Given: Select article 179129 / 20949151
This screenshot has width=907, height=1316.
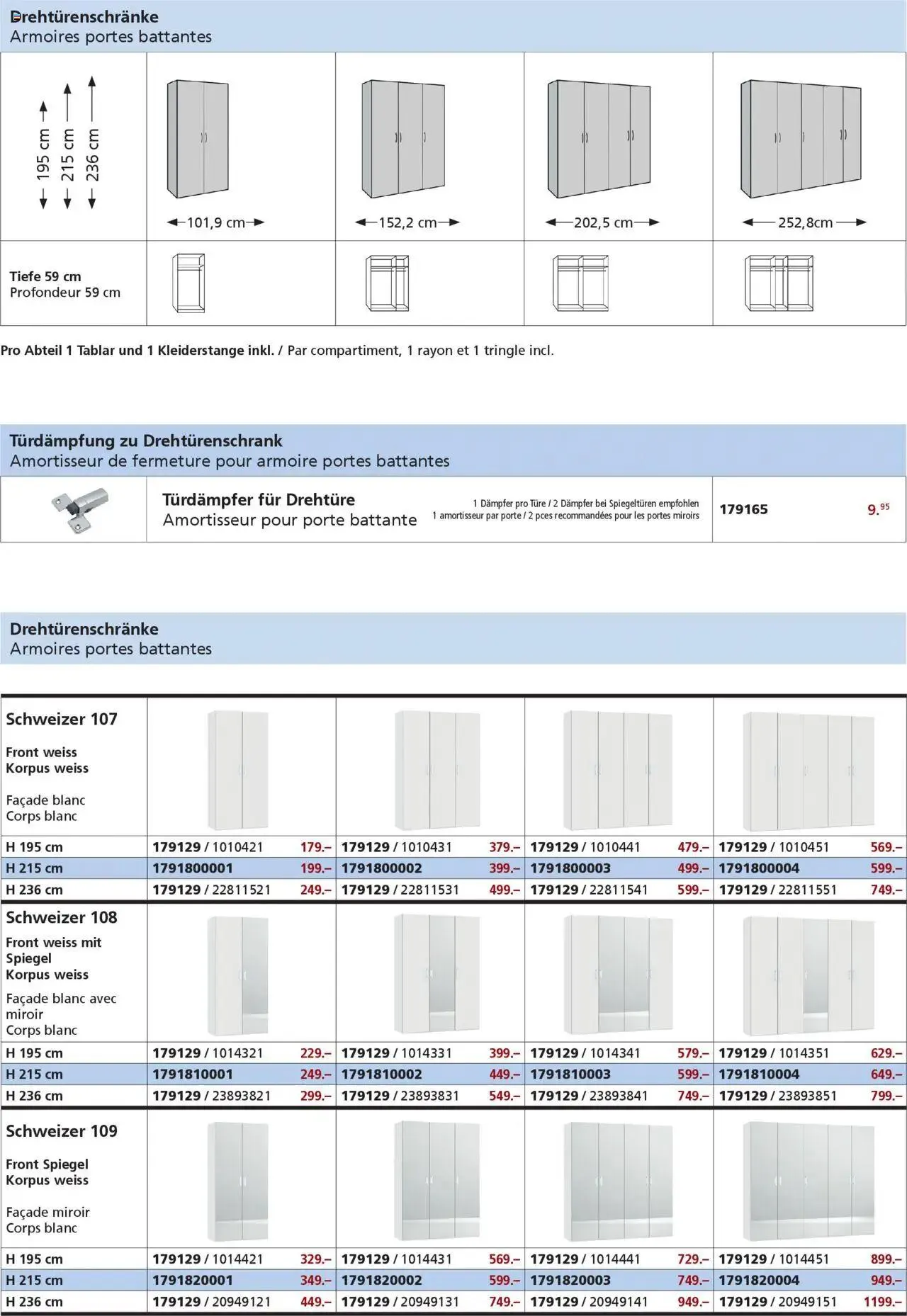Looking at the screenshot, I should [778, 1302].
